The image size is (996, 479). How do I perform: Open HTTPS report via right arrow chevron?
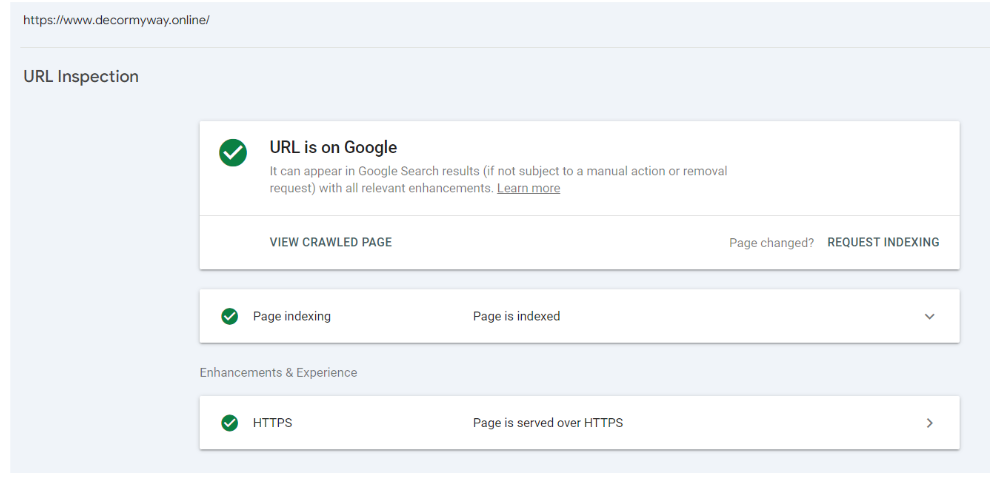click(x=929, y=423)
